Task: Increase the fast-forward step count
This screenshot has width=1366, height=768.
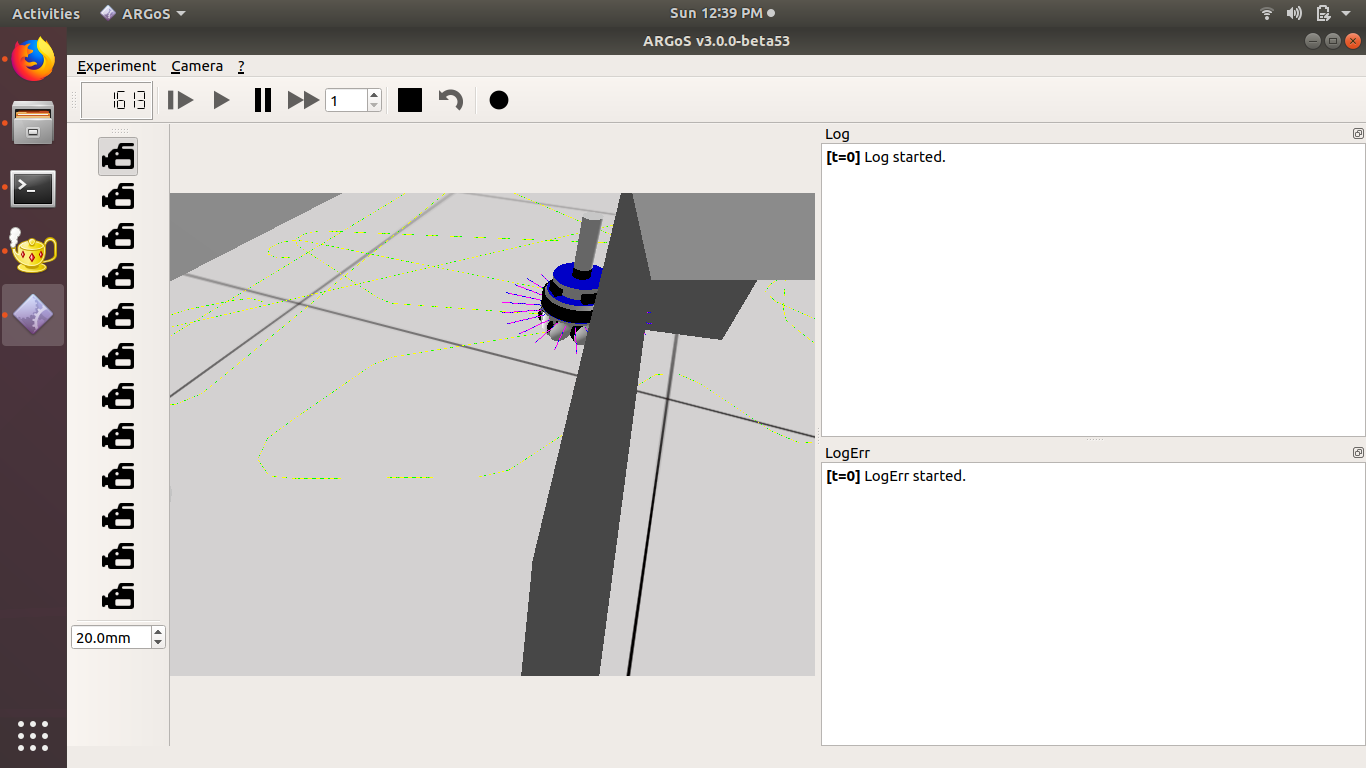Action: pos(374,95)
